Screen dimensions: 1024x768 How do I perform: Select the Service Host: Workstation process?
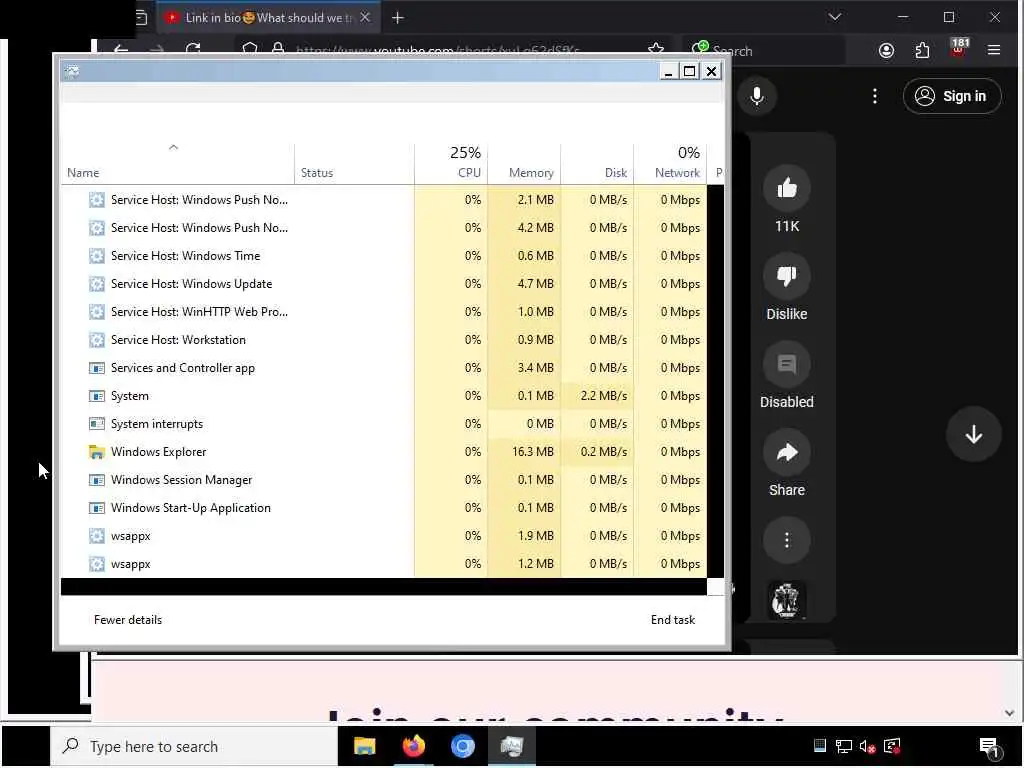(384, 340)
